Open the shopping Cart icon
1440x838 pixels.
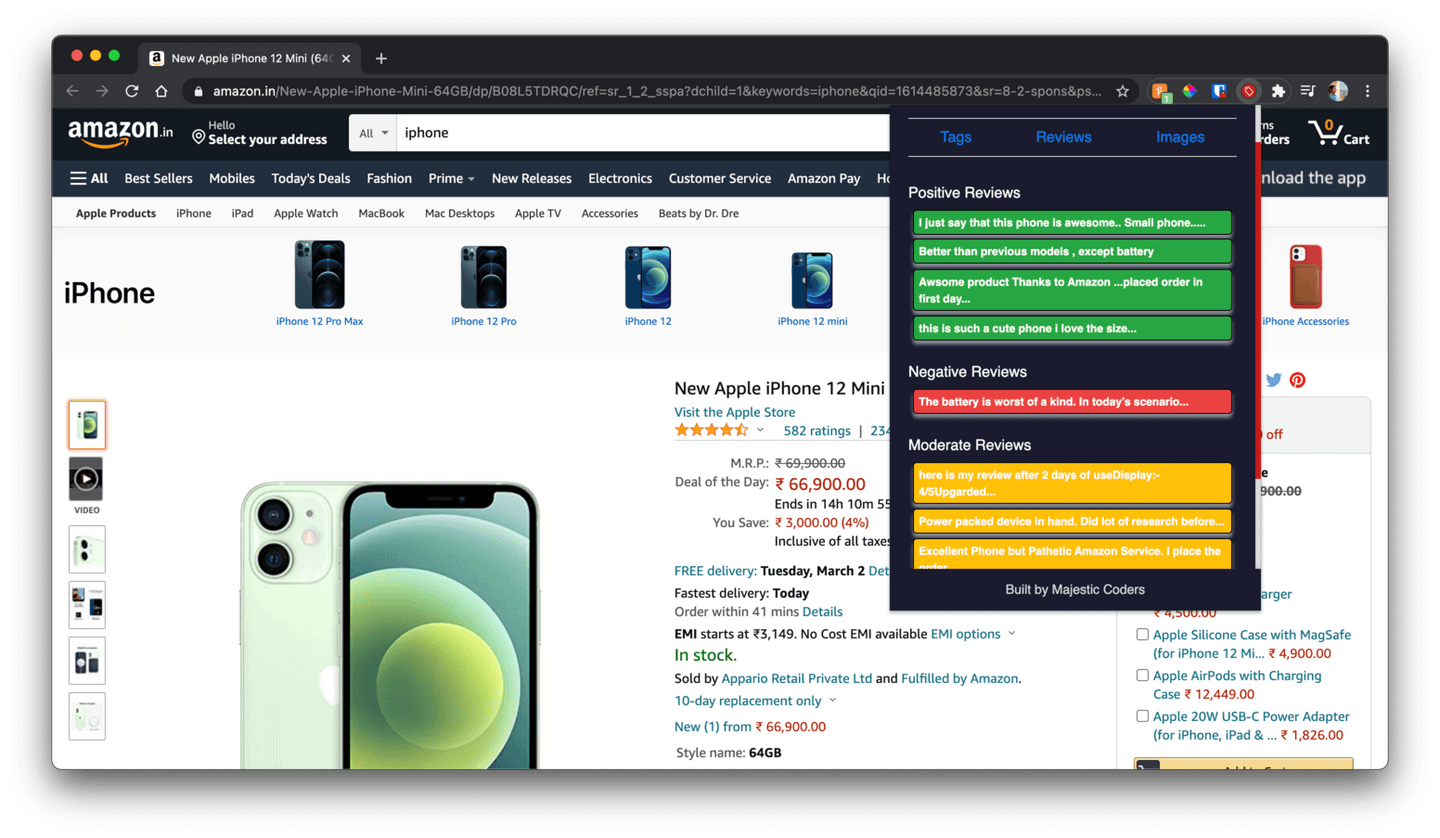point(1338,132)
